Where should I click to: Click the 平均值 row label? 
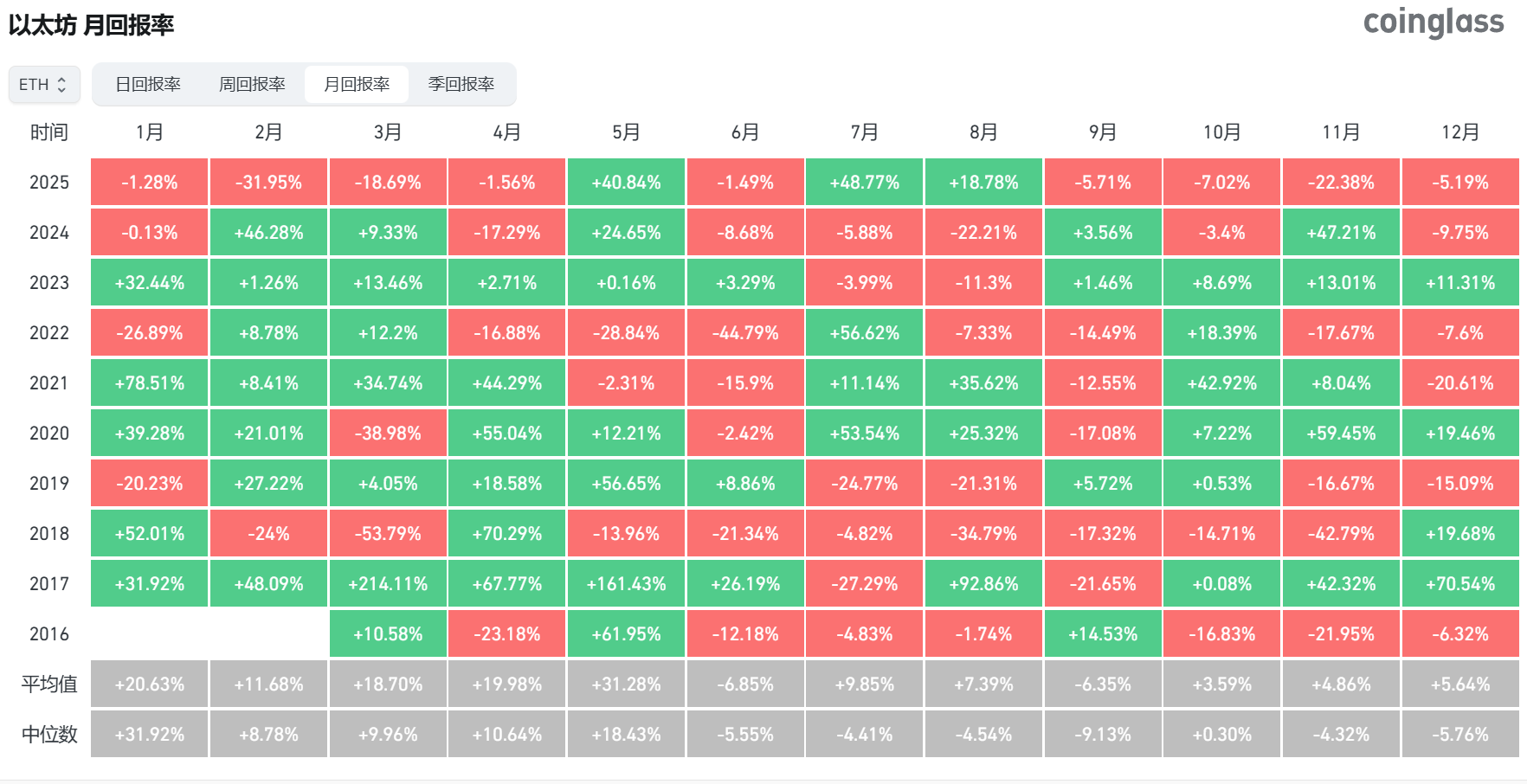49,684
